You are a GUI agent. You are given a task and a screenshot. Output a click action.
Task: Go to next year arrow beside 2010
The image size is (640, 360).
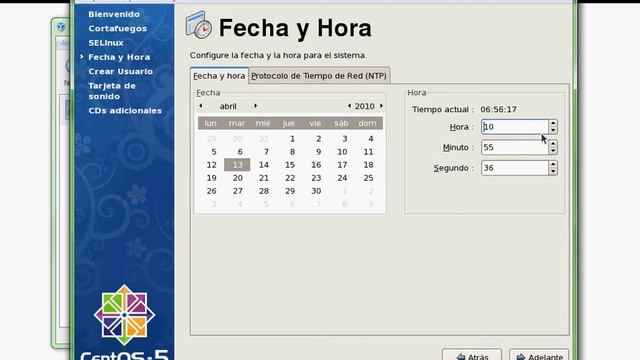tap(381, 106)
